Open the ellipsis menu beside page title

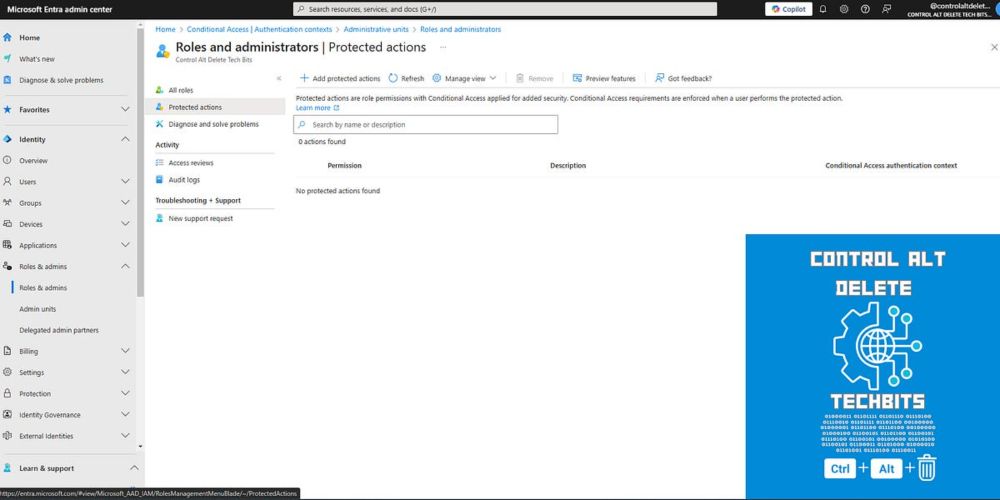click(x=443, y=47)
